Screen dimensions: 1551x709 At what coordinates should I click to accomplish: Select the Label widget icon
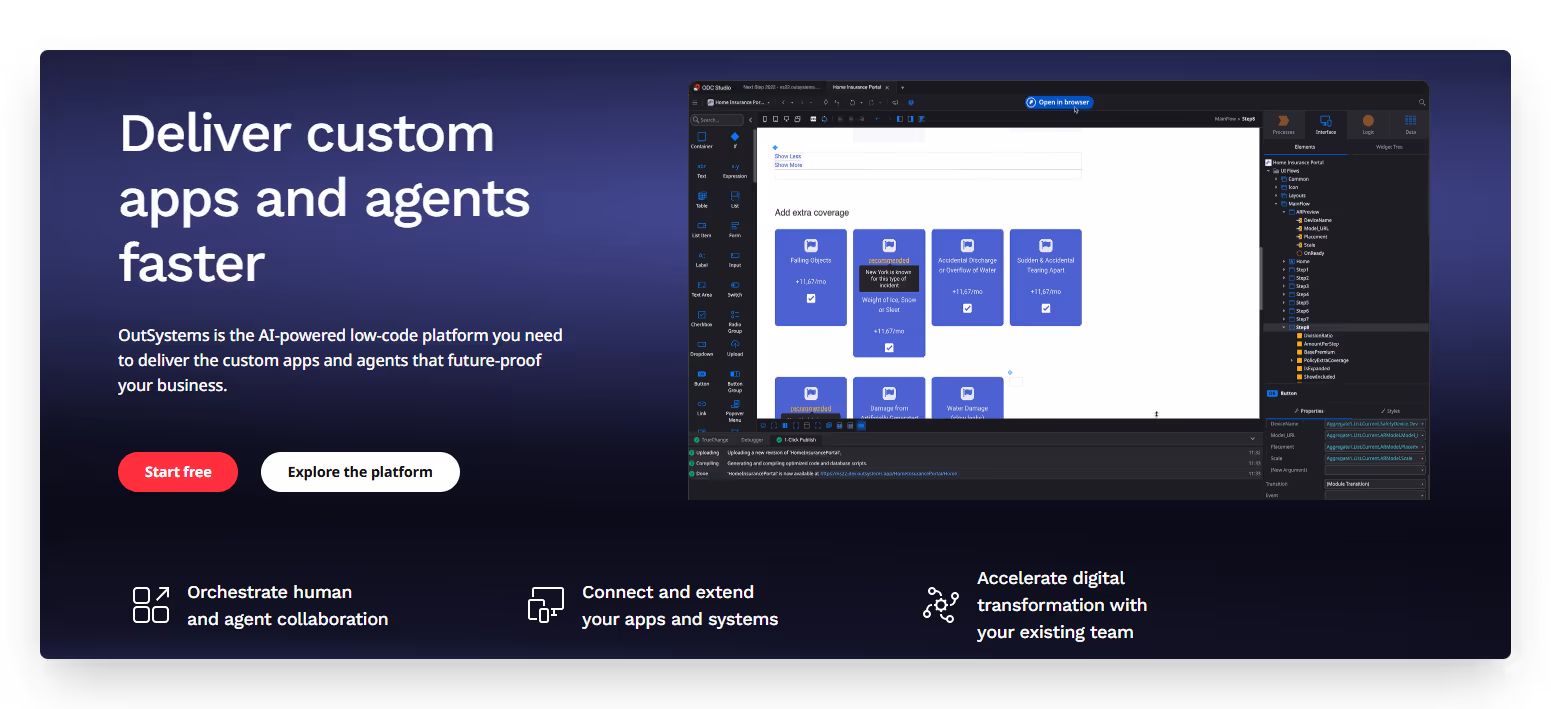701,255
